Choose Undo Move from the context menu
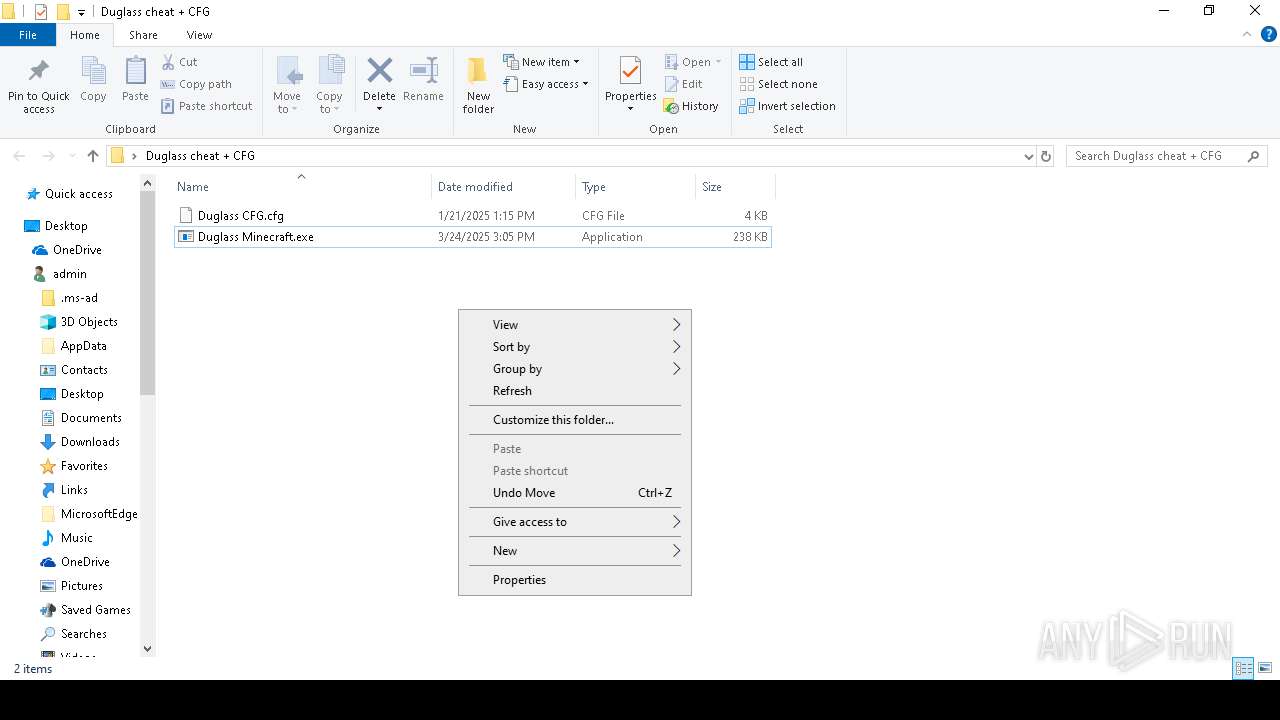 pyautogui.click(x=575, y=493)
